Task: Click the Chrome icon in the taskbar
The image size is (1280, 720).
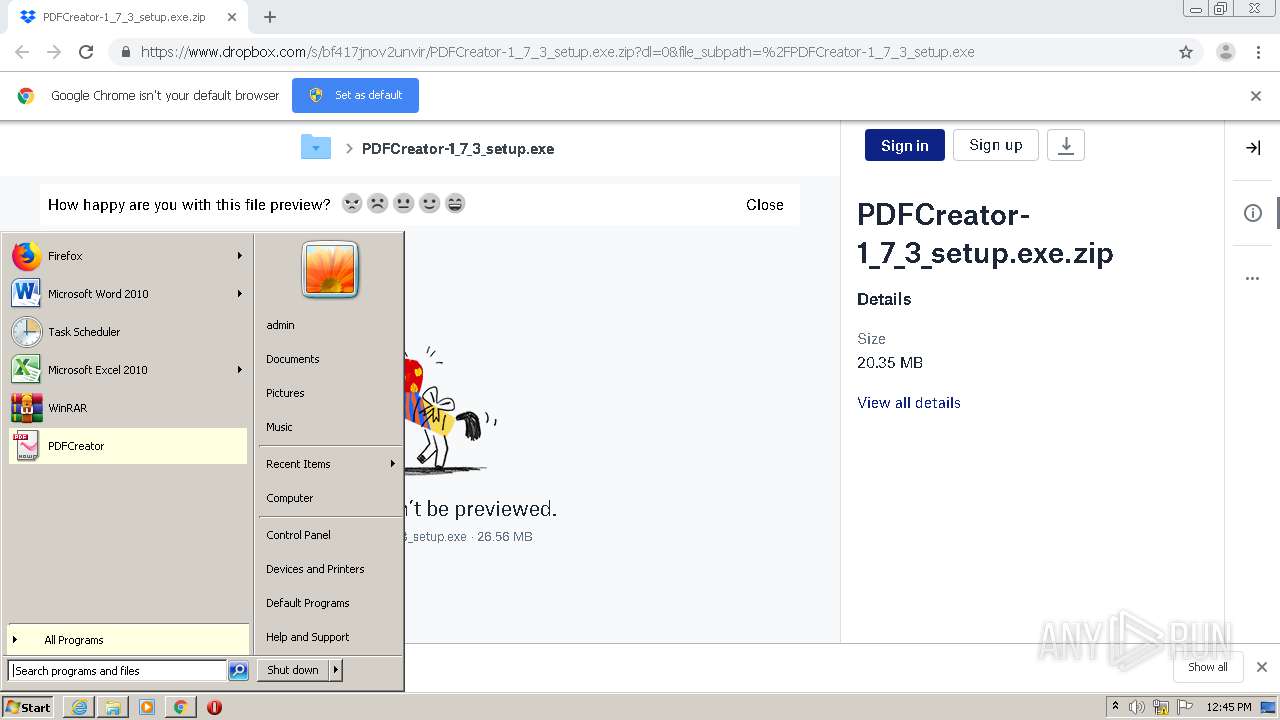Action: pos(180,707)
